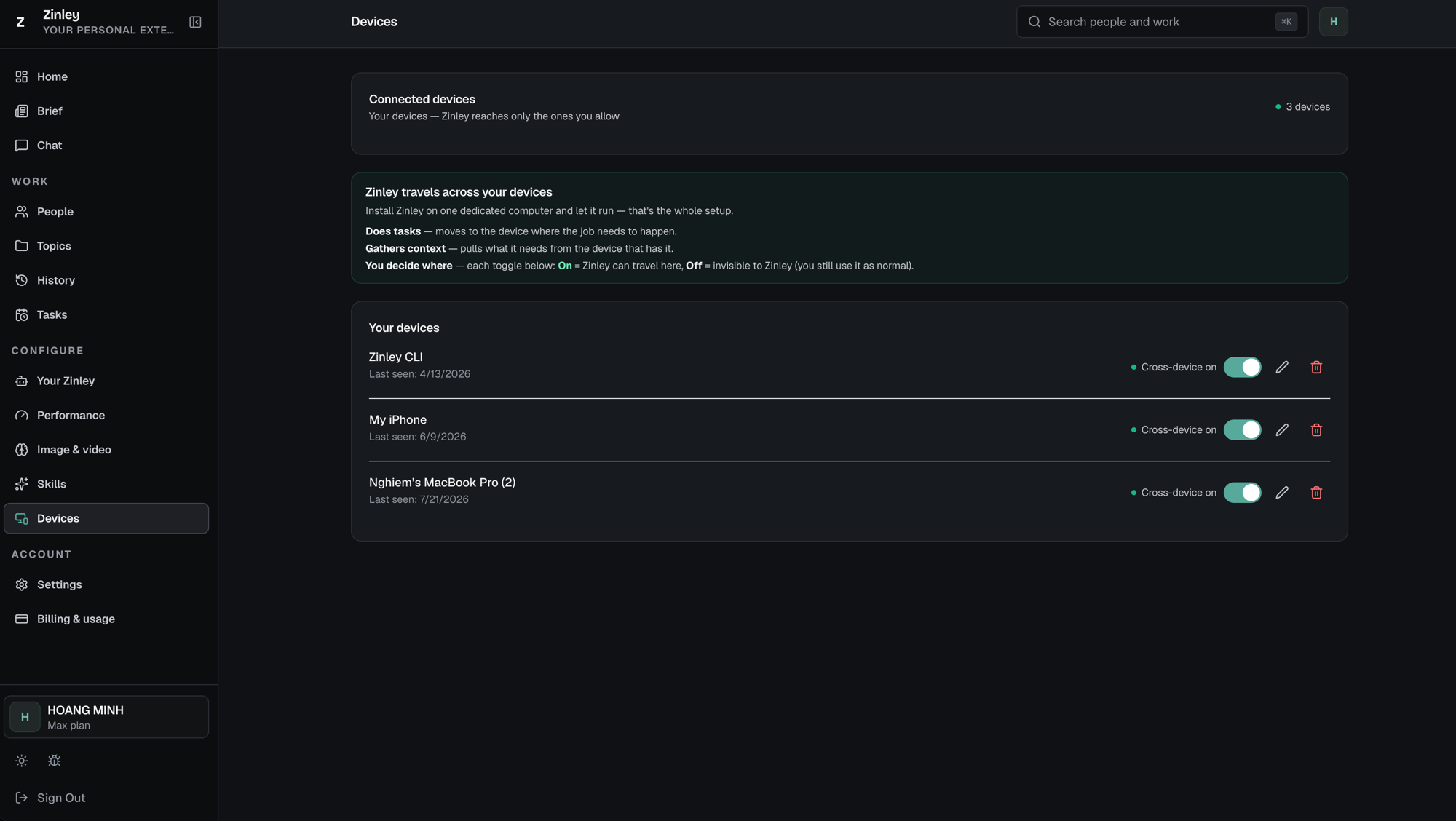Click the Performance gauge icon

click(x=22, y=415)
